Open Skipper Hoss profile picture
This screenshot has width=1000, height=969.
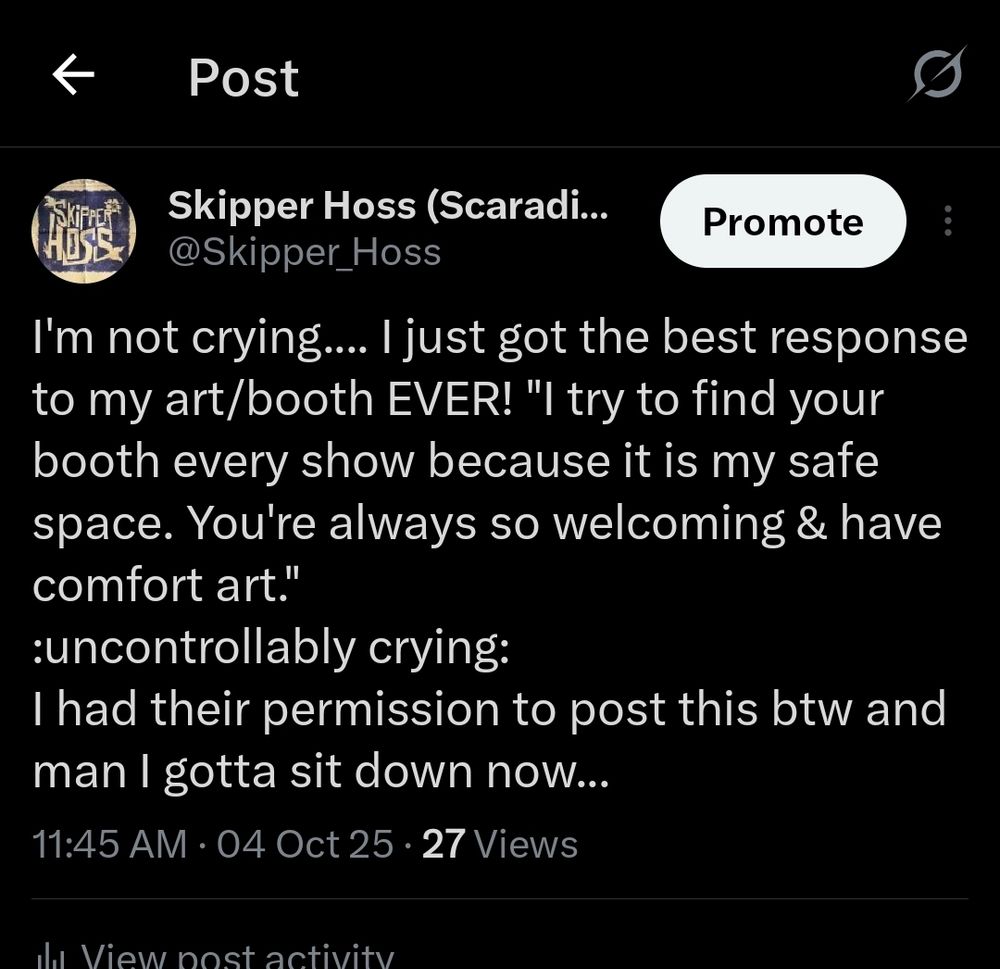tap(84, 231)
